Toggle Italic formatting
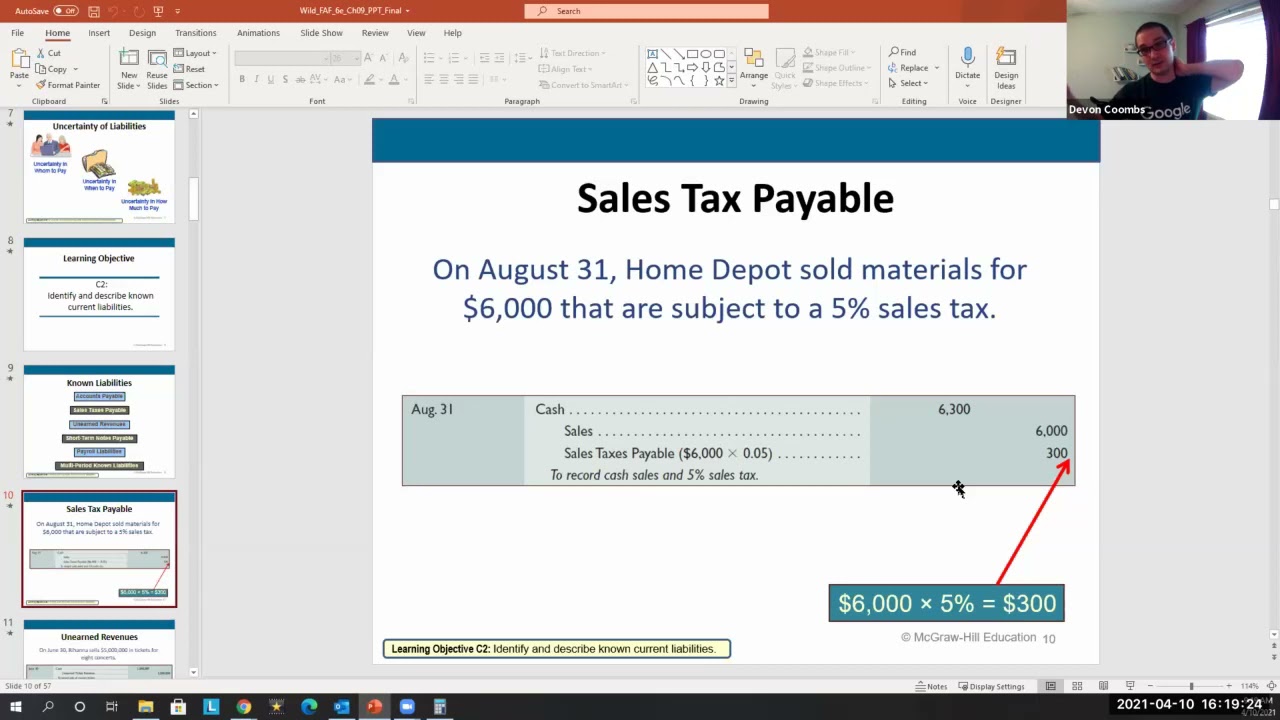 click(x=256, y=79)
